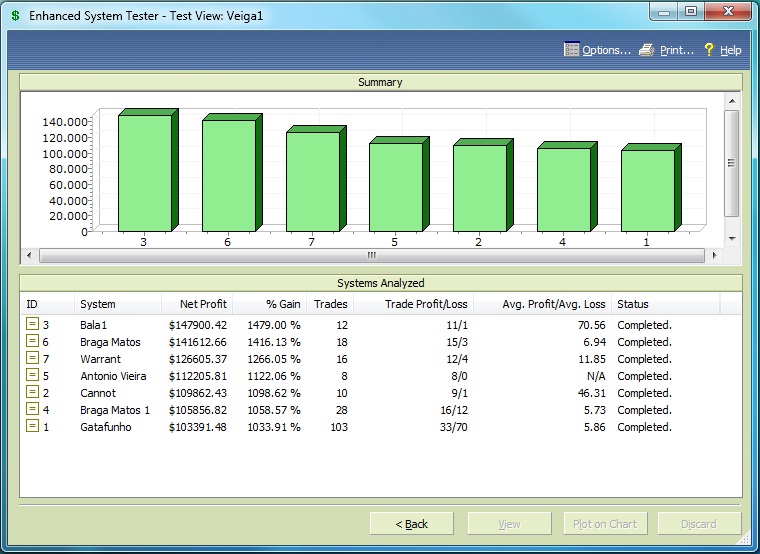Click the N/A avg profit/loss cell
The image size is (760, 554).
[x=596, y=376]
